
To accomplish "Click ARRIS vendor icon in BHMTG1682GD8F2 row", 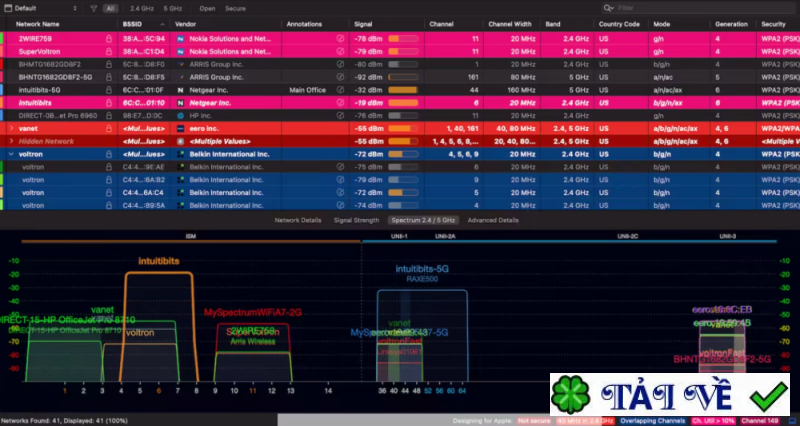I will (x=180, y=64).
